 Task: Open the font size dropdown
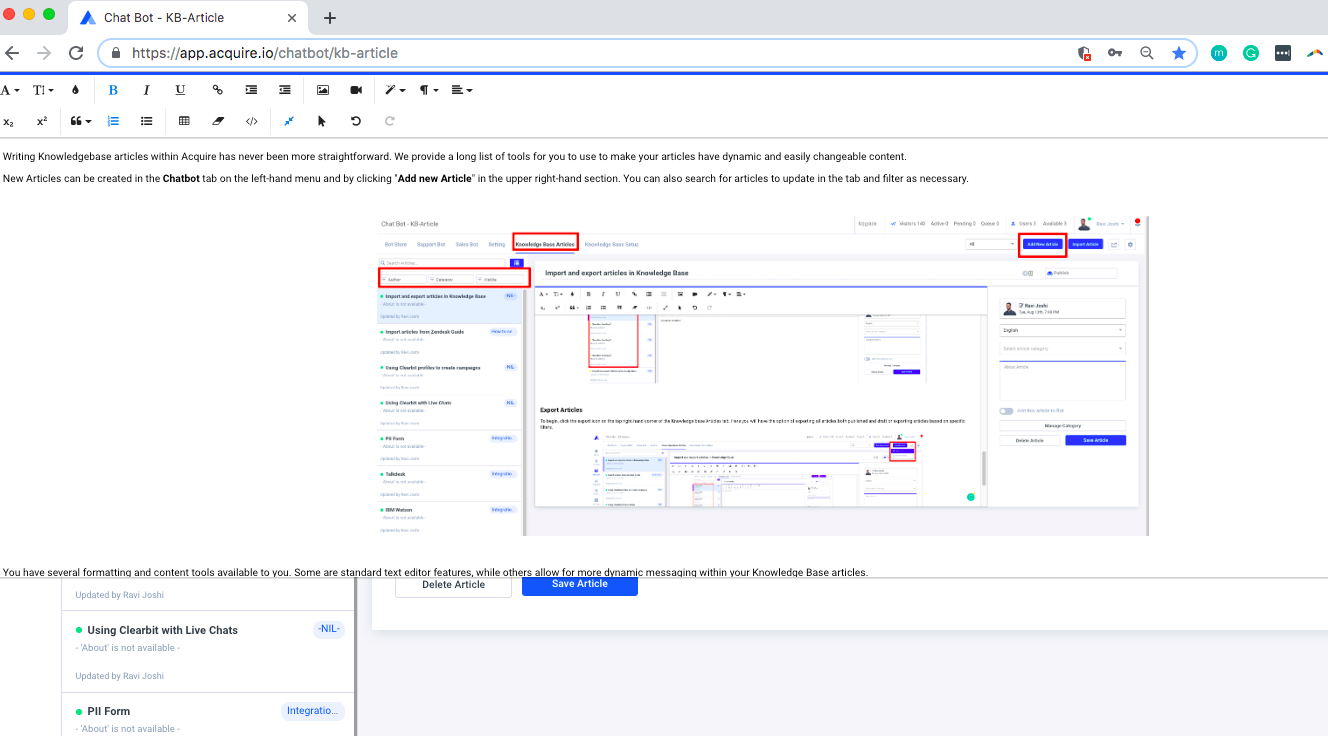click(43, 90)
